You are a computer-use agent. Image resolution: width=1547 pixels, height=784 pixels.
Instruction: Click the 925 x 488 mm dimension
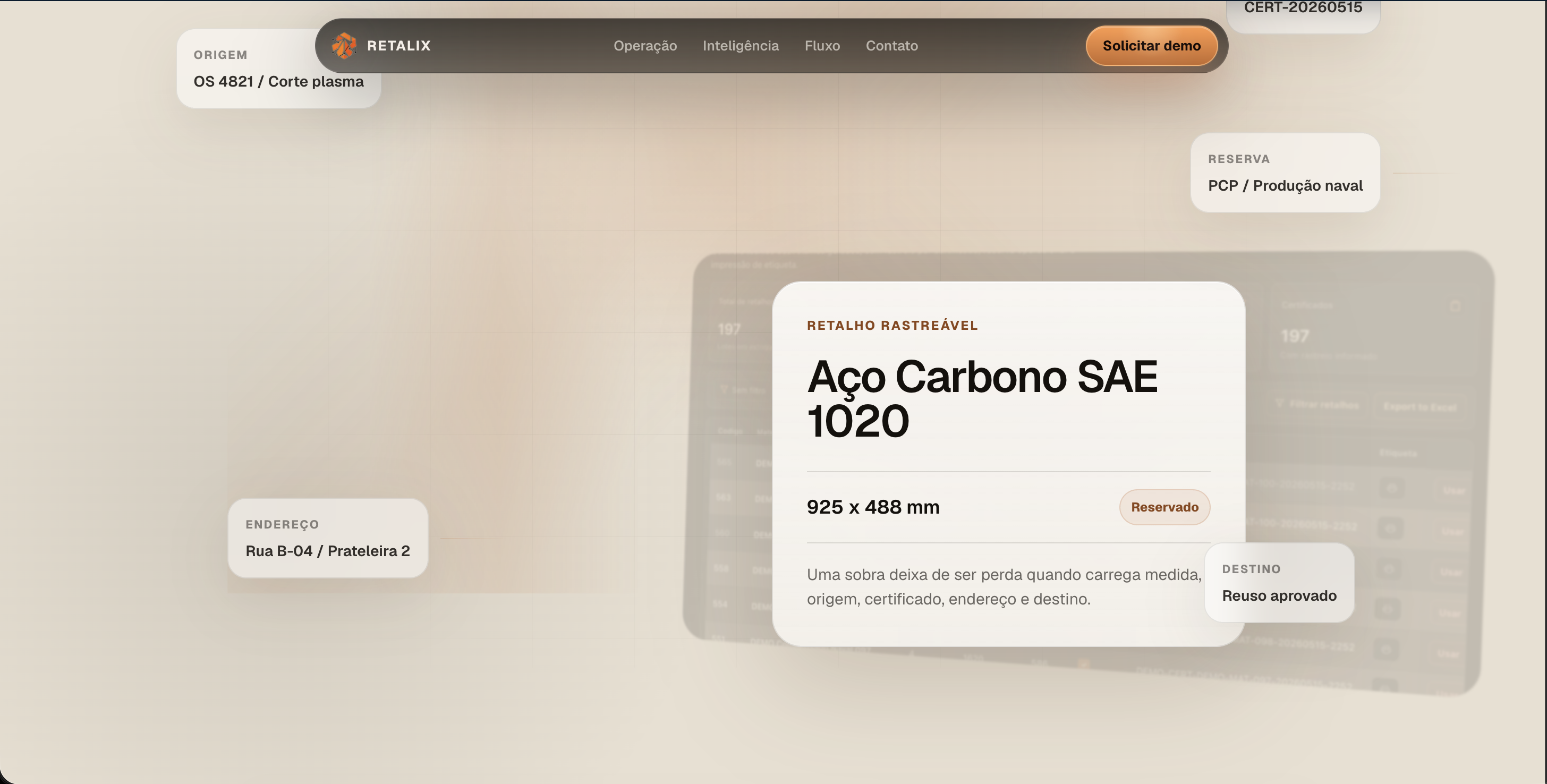click(x=873, y=507)
